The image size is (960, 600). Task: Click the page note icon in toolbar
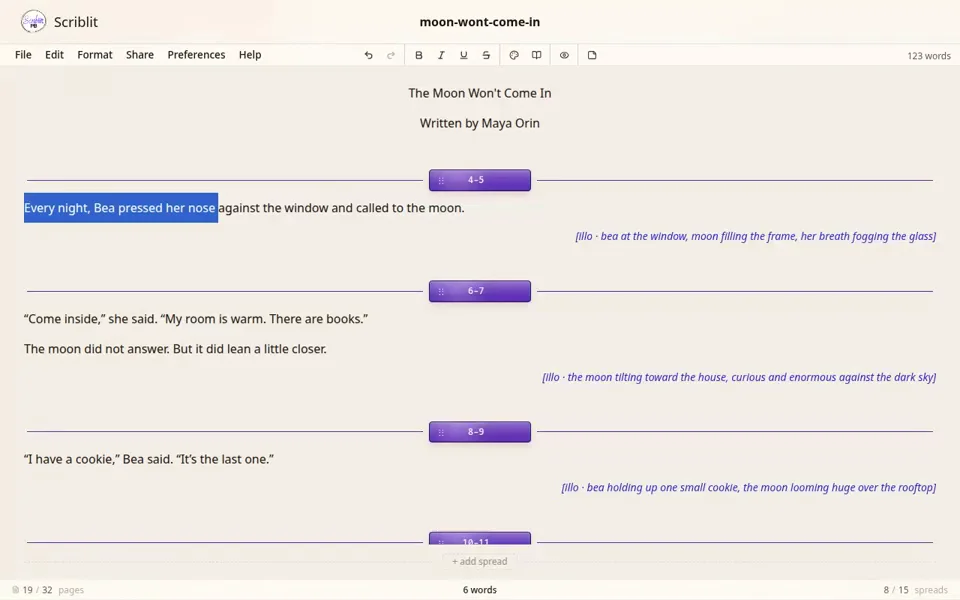click(592, 55)
